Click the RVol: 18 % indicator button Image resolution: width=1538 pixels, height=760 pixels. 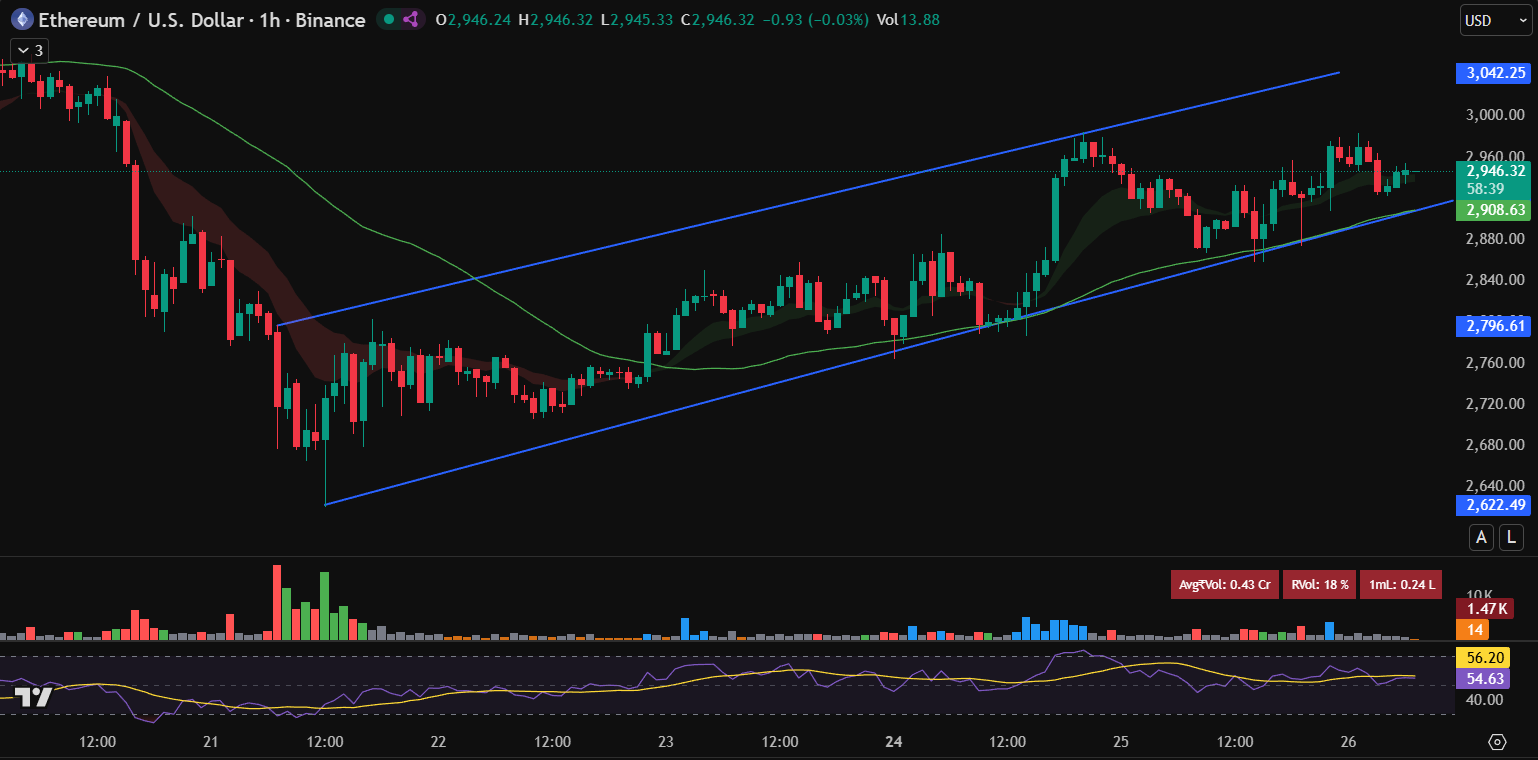click(x=1318, y=584)
